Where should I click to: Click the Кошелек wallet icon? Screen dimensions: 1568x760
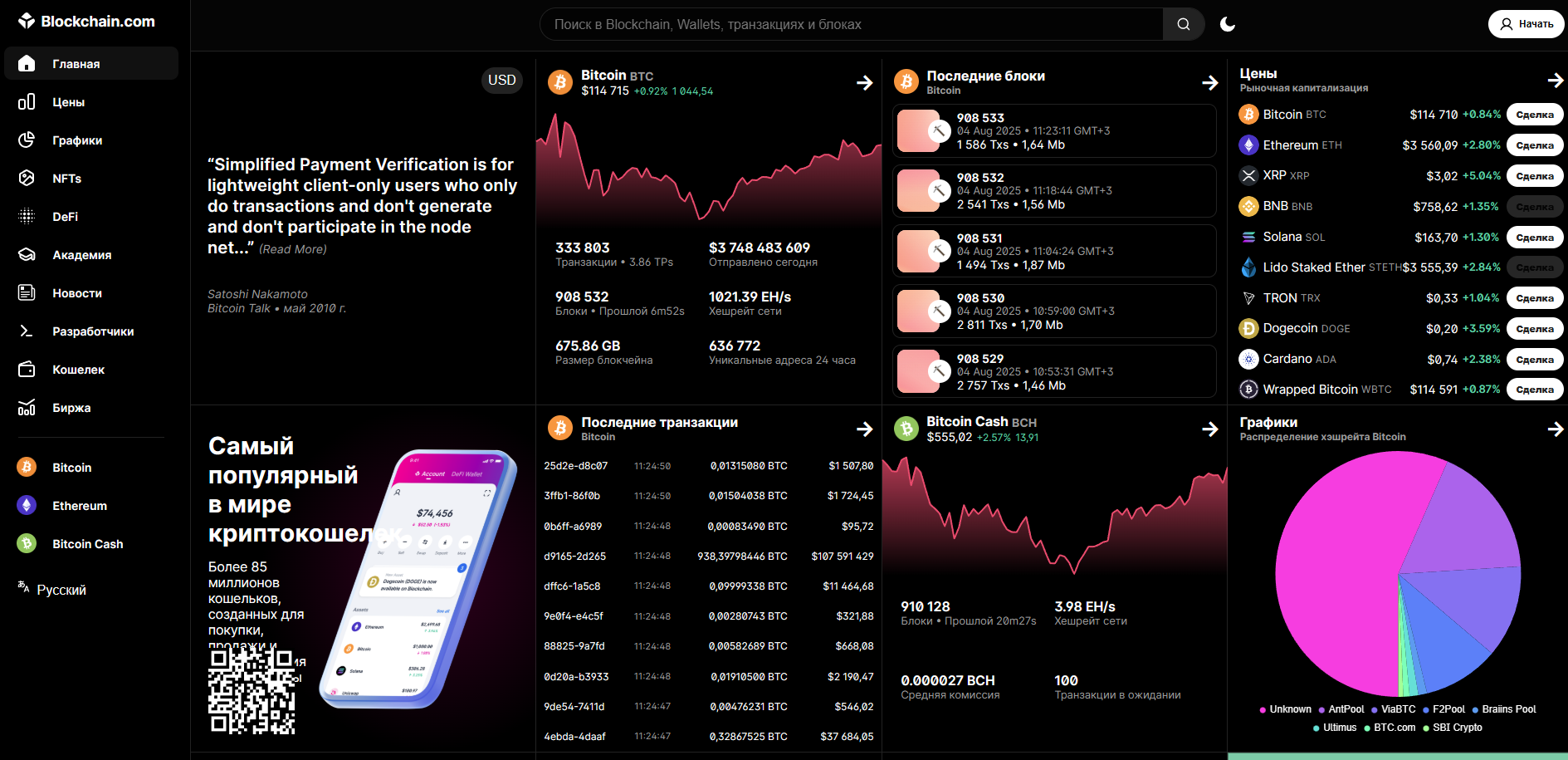(x=27, y=369)
